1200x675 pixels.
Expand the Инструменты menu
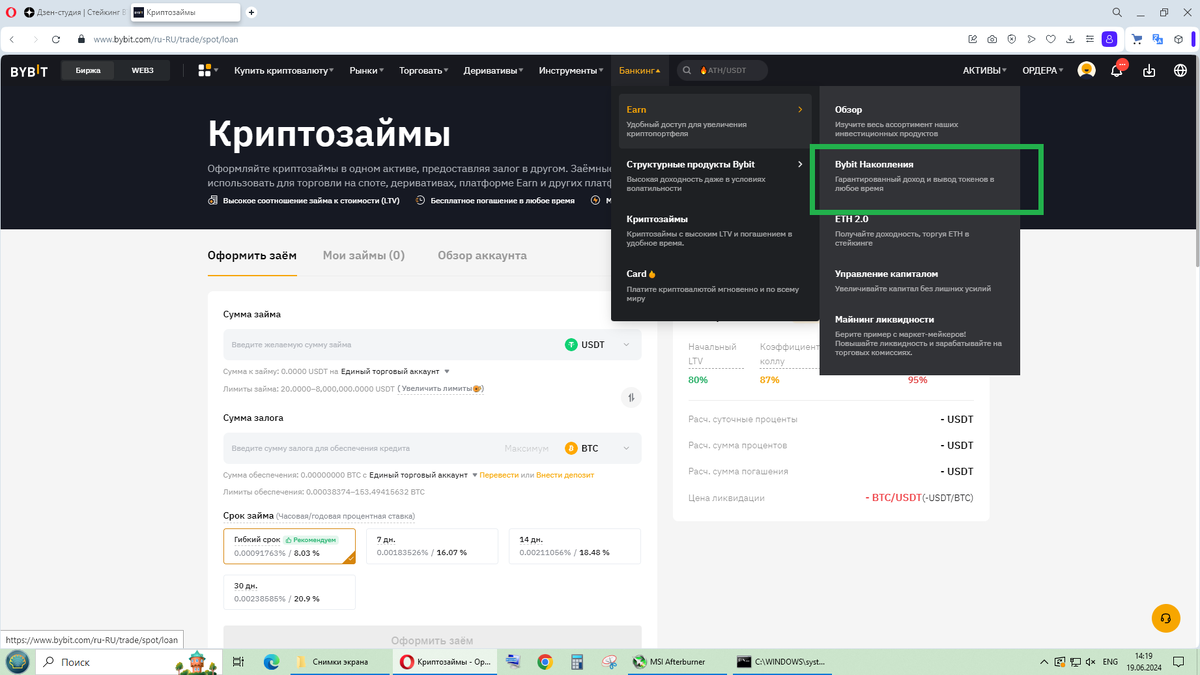point(571,71)
